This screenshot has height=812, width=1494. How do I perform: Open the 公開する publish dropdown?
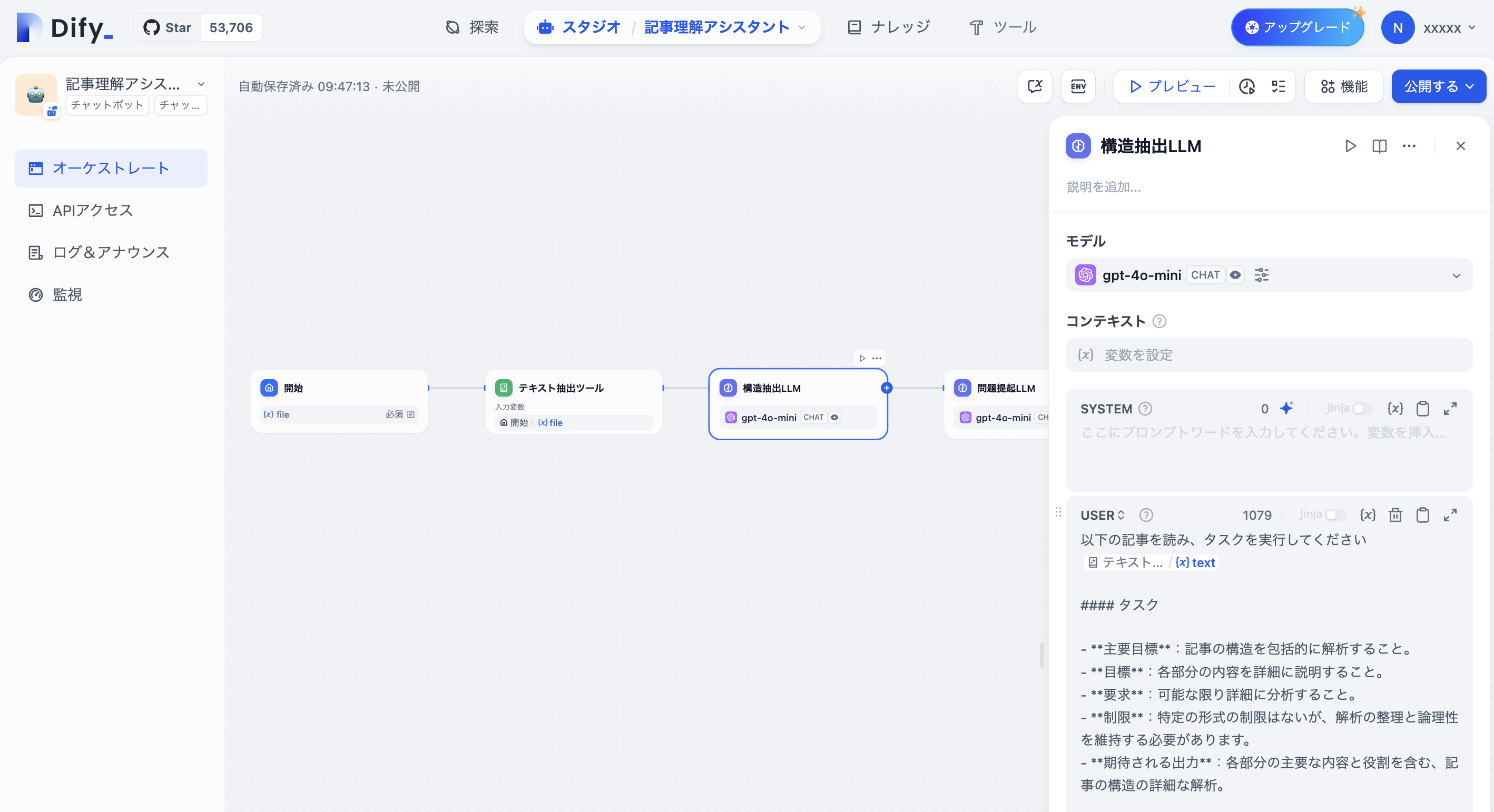[x=1438, y=86]
